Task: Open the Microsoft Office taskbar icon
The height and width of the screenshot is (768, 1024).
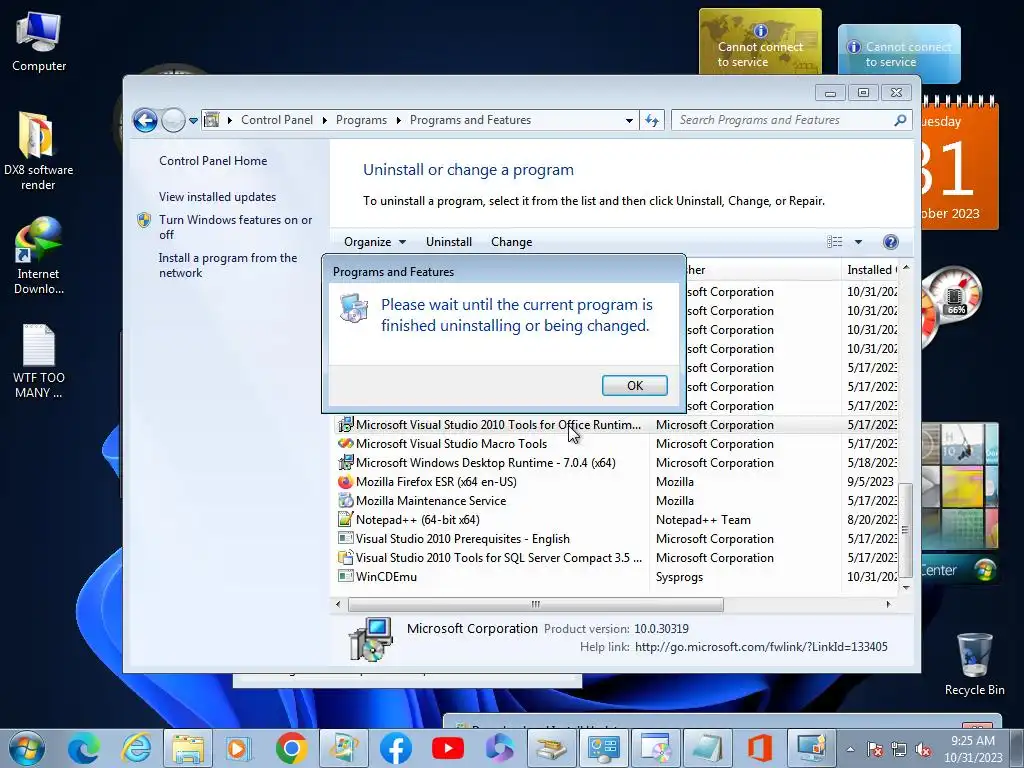Action: 759,748
